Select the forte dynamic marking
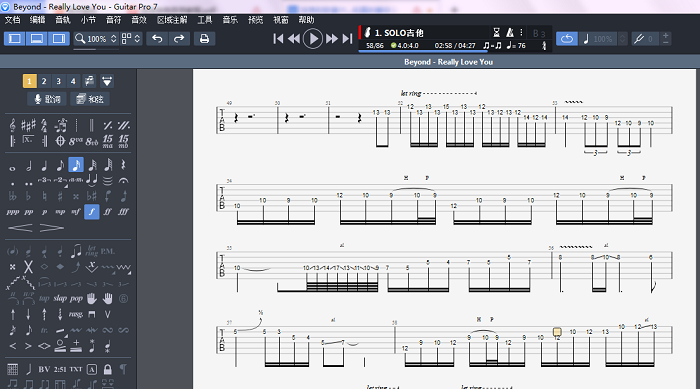This screenshot has height=389, width=700. click(x=92, y=212)
